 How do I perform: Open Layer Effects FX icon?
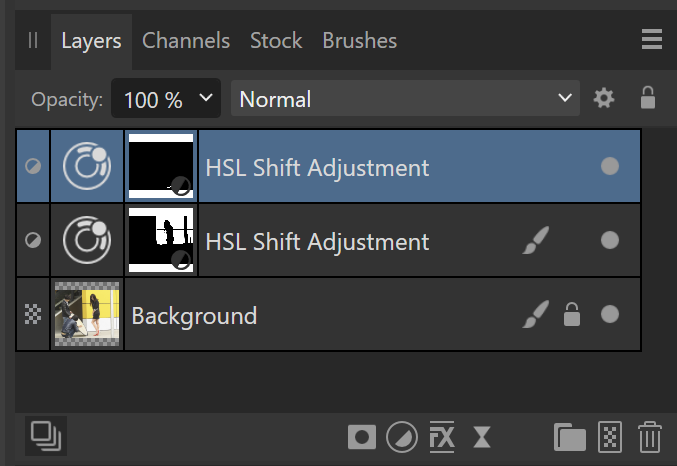441,437
